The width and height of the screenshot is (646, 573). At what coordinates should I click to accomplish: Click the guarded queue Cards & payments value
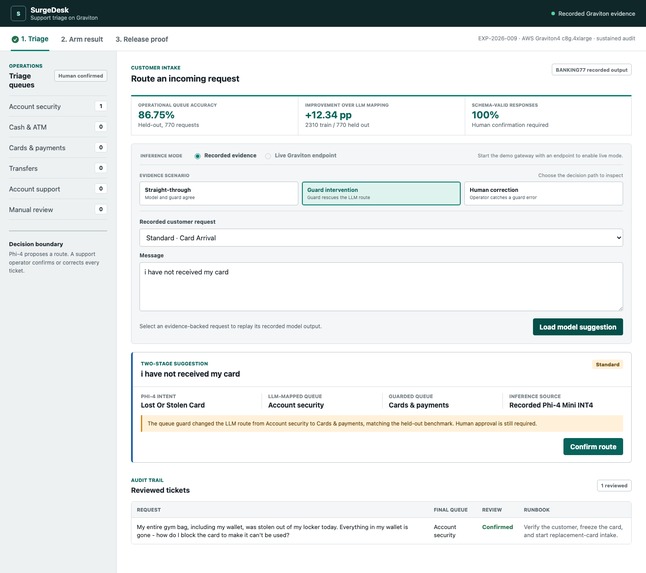tap(419, 405)
